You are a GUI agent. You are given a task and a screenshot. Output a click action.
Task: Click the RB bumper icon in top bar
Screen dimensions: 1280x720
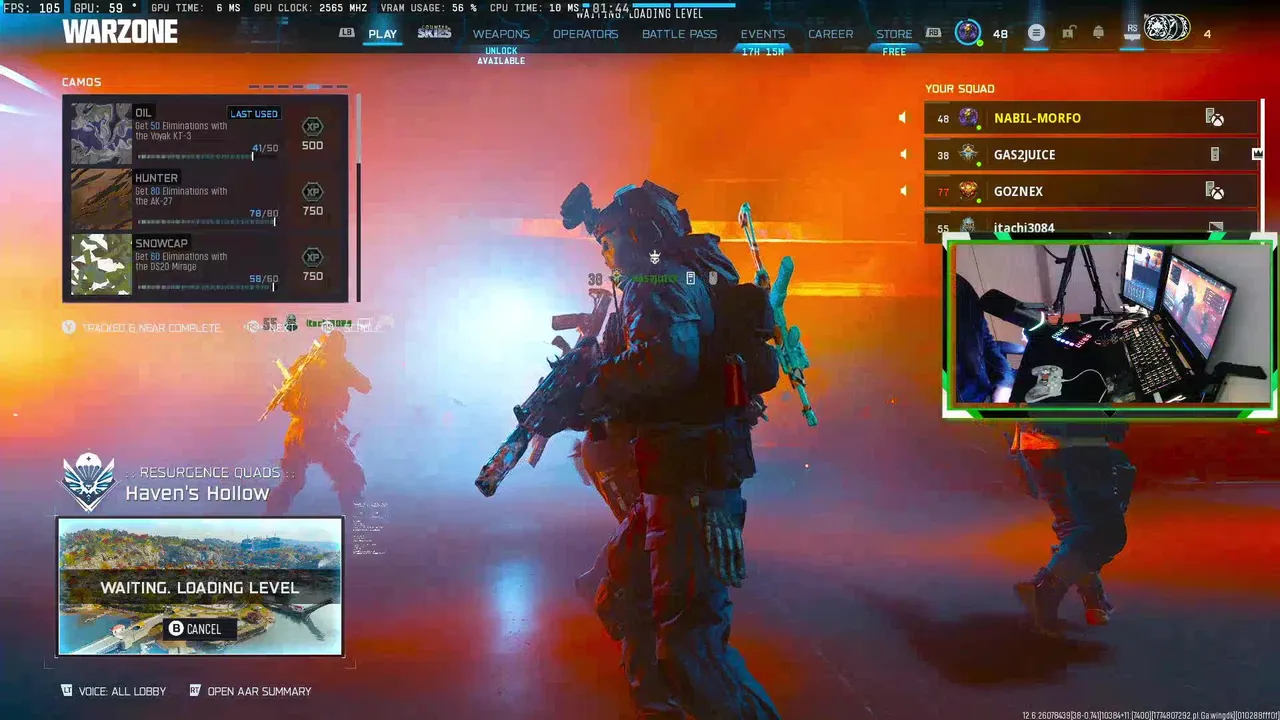[x=933, y=33]
